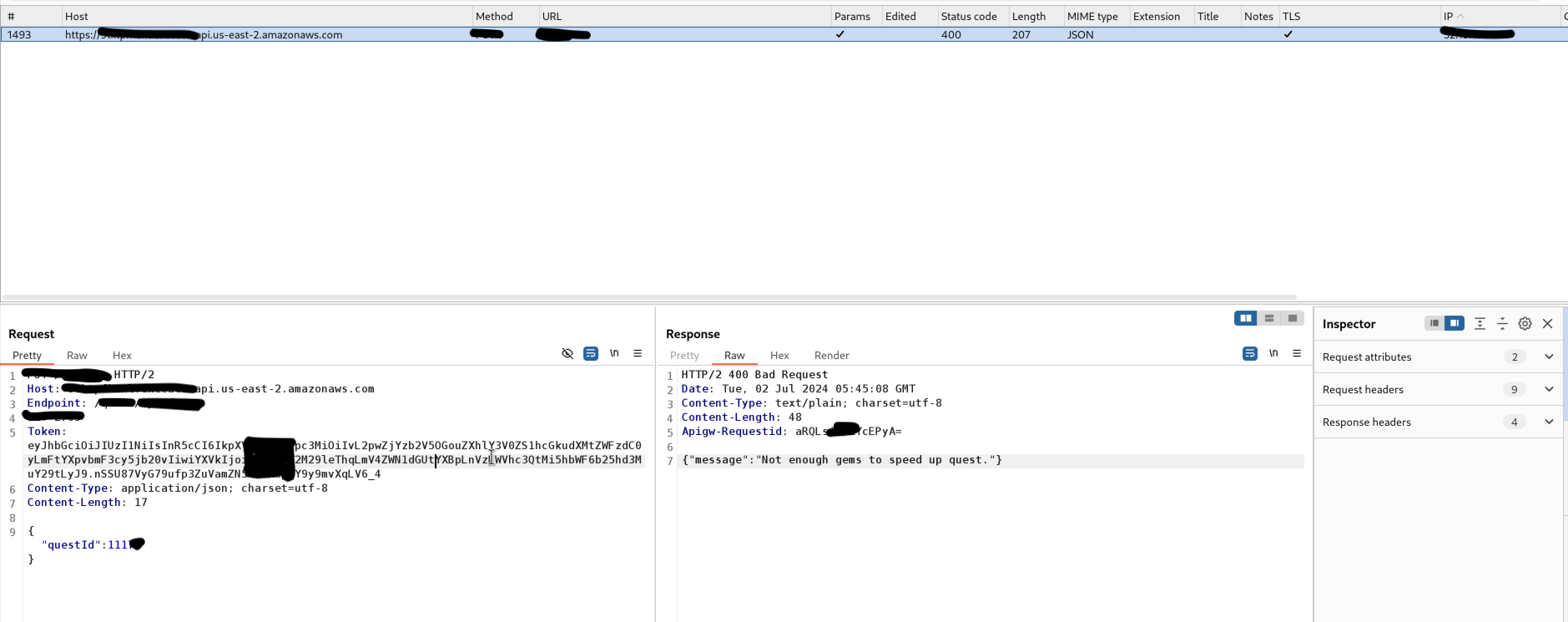Click Request headers count badge 9

point(1515,389)
